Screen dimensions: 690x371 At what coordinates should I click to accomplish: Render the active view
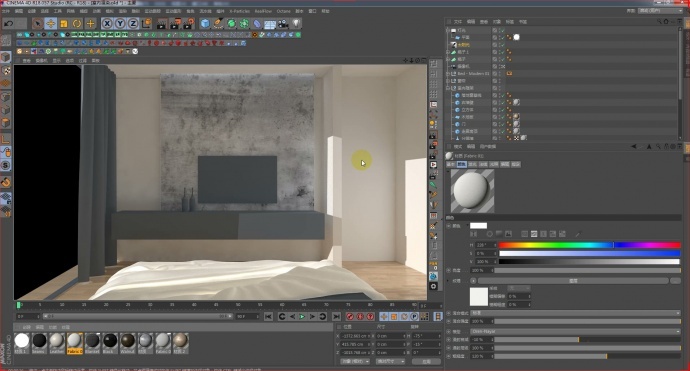(x=162, y=23)
